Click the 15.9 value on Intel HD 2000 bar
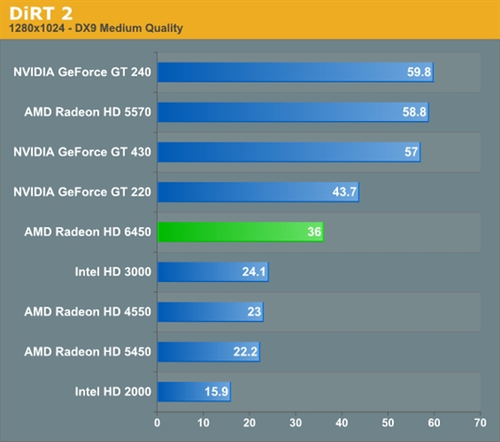This screenshot has height=442, width=500. tap(216, 392)
